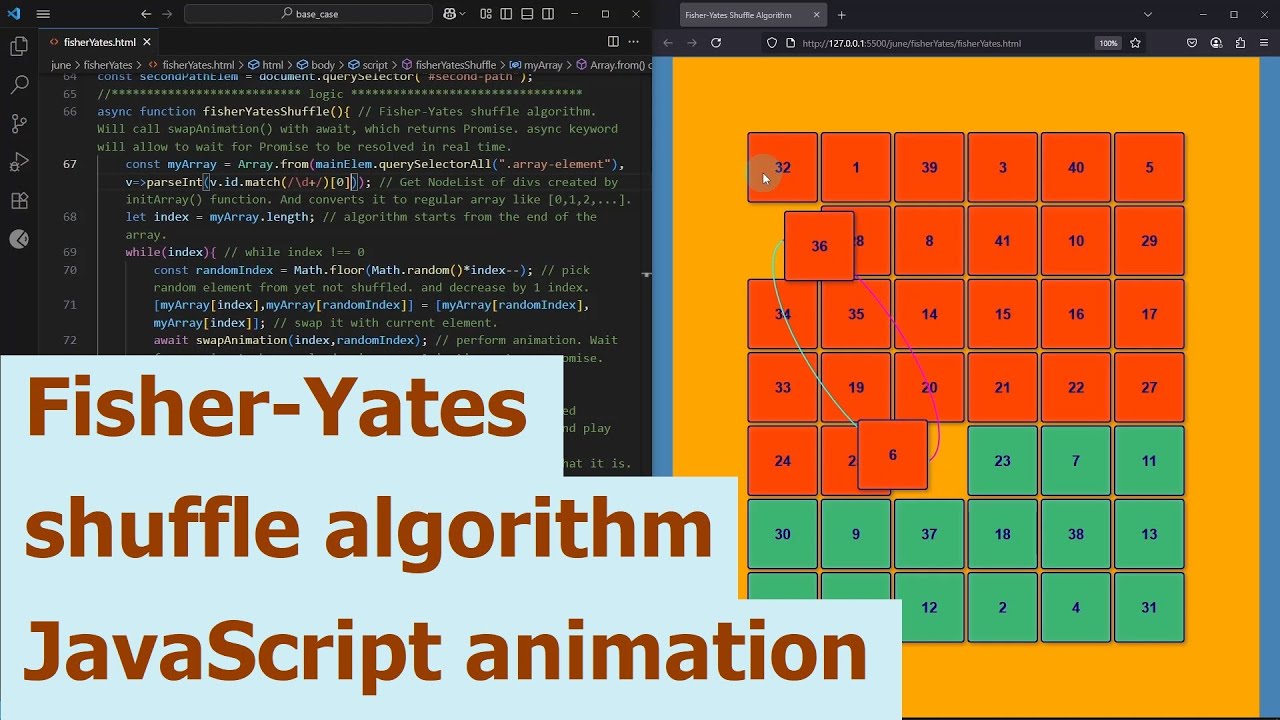Click the base_case command center search box
The image size is (1280, 720).
(x=308, y=14)
